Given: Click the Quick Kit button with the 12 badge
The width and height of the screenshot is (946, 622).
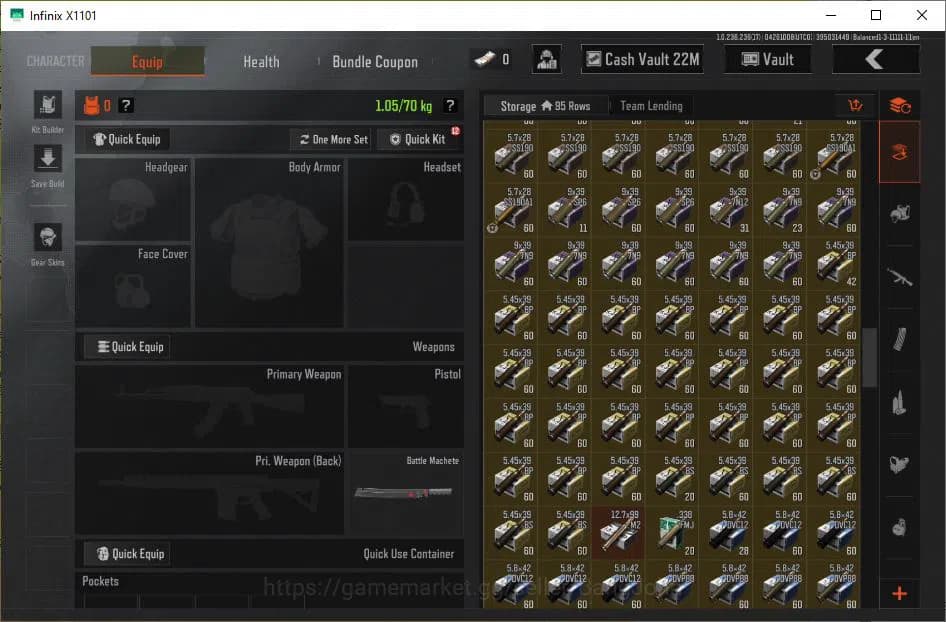Looking at the screenshot, I should [x=419, y=139].
